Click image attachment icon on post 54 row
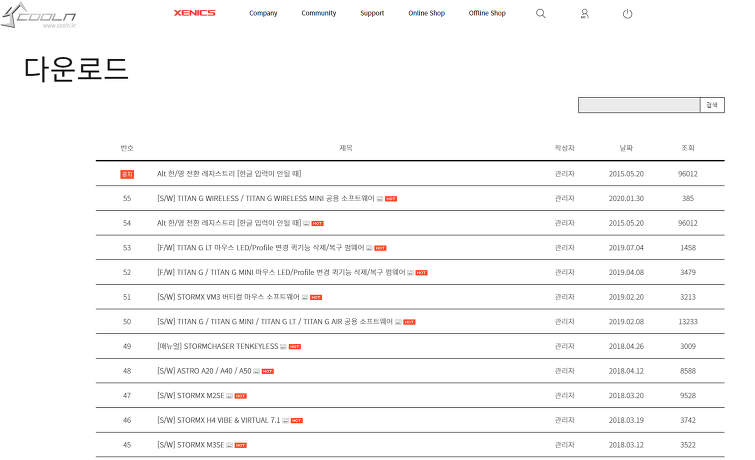 306,223
